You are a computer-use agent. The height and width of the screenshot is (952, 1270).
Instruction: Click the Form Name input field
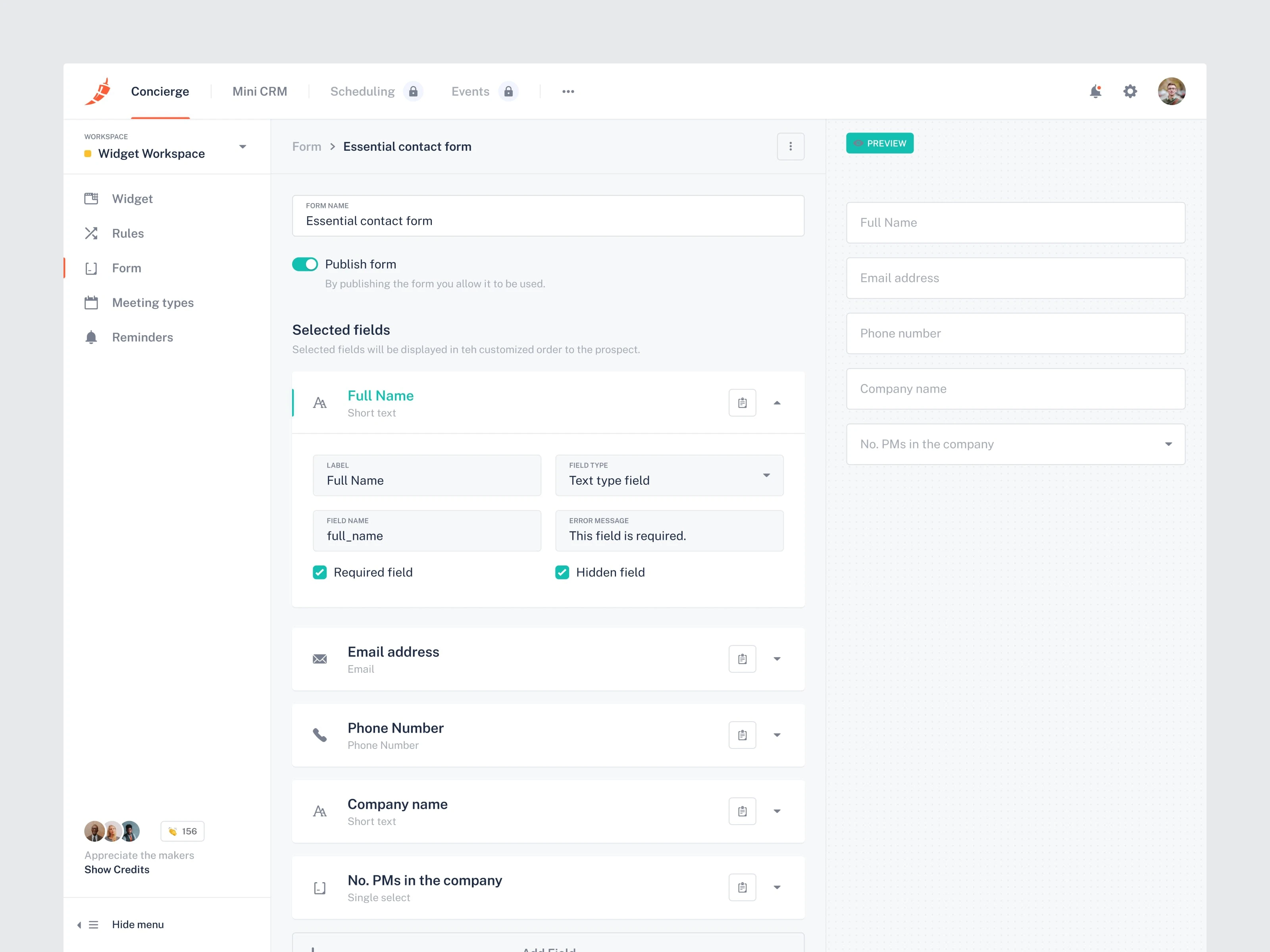click(x=548, y=216)
